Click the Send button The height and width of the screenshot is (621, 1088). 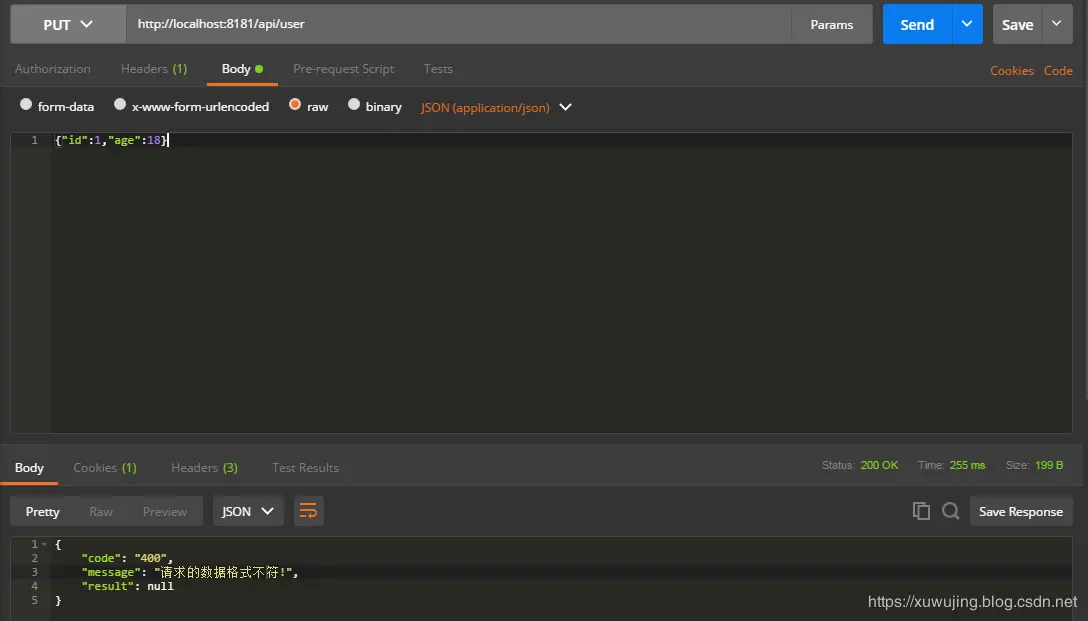(917, 24)
